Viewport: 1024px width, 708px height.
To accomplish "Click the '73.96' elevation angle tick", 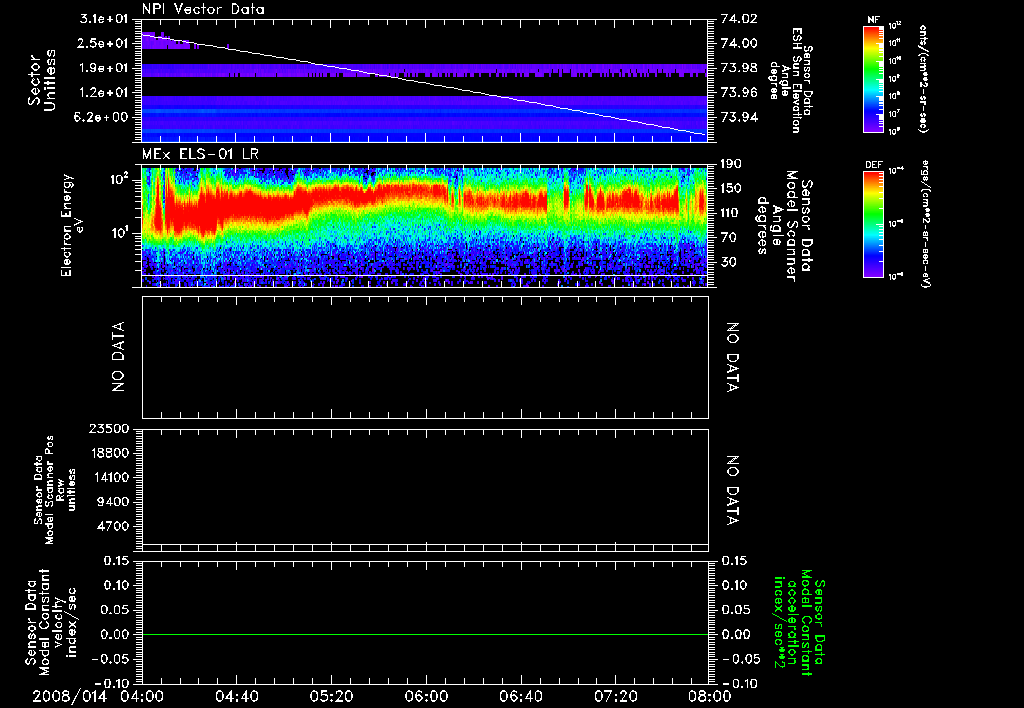I will 739,93.
